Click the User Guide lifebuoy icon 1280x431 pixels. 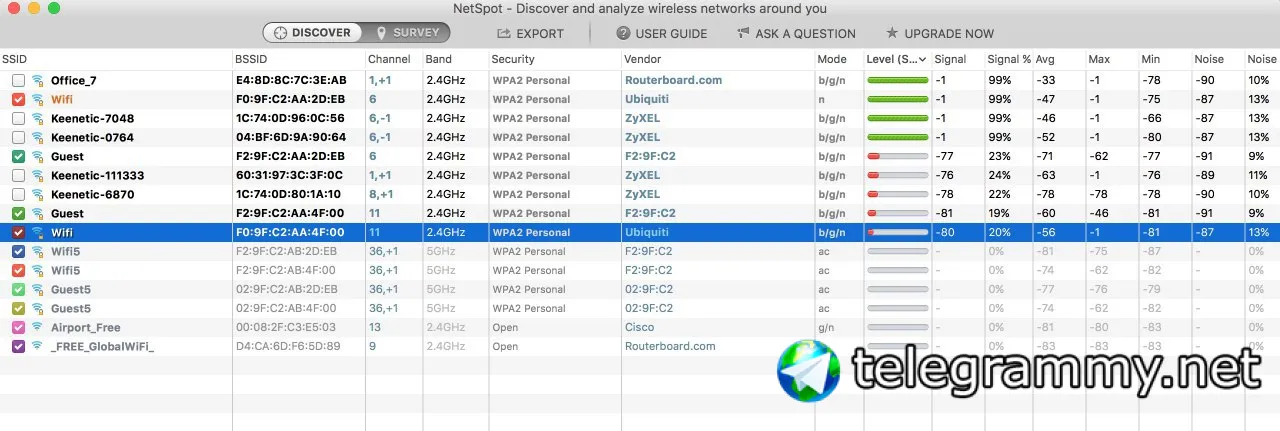[621, 33]
